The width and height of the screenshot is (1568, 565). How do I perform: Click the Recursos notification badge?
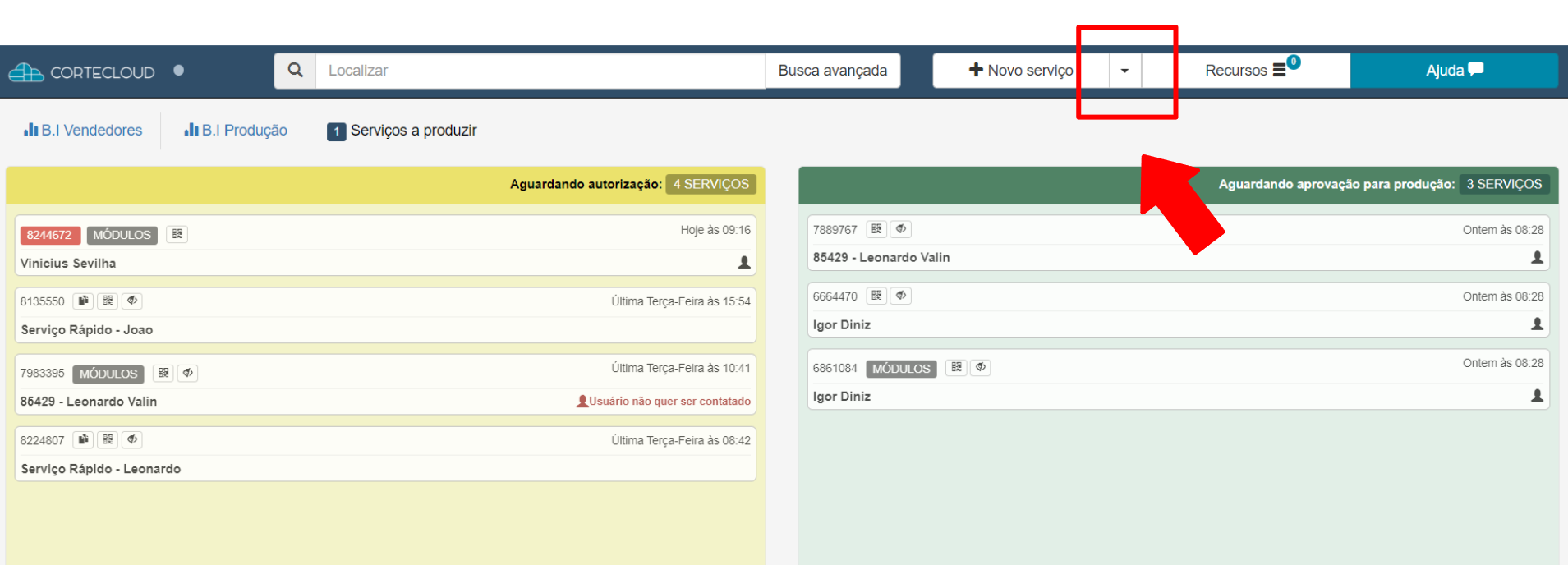coord(1294,62)
